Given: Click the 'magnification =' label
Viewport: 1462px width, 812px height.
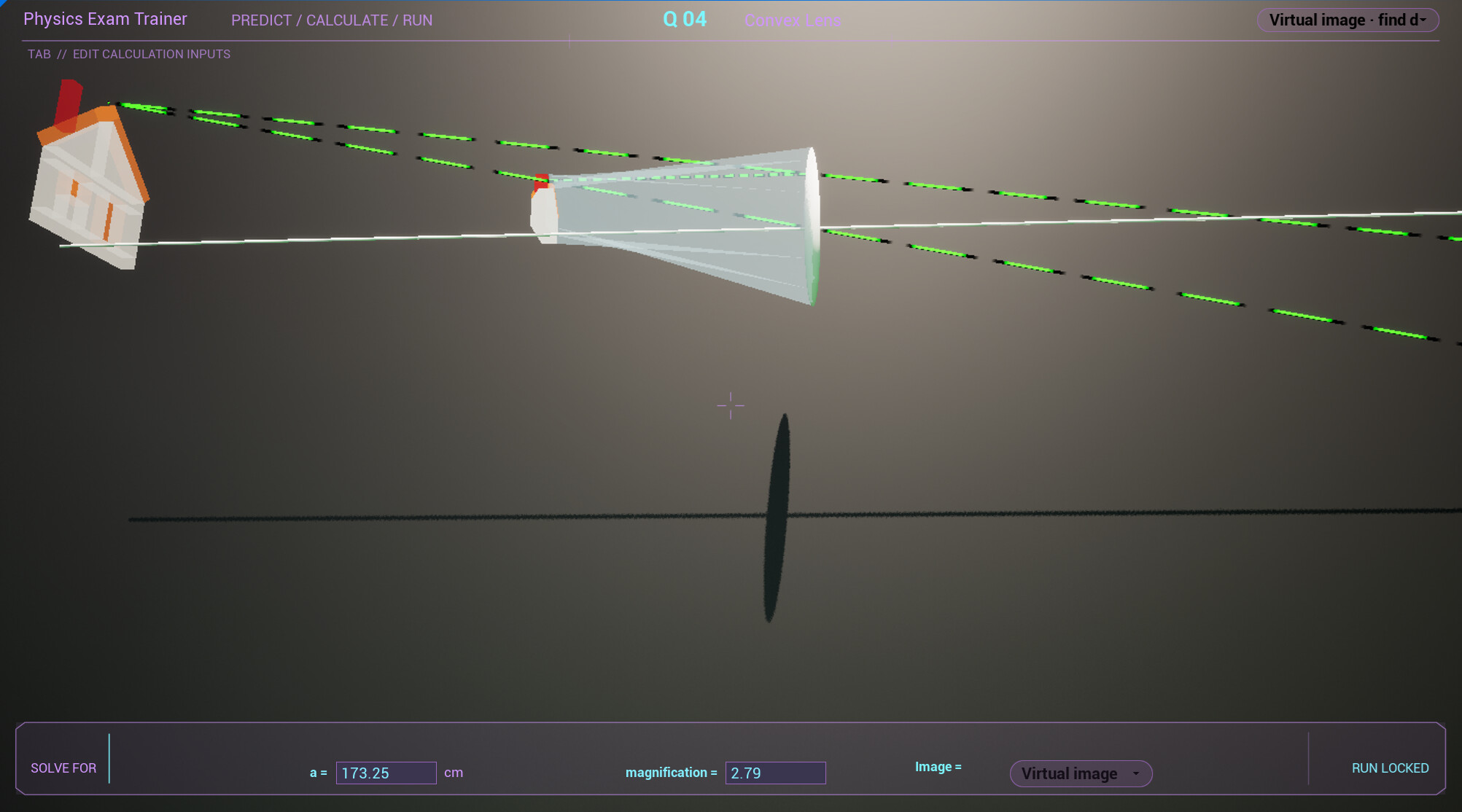Looking at the screenshot, I should 671,773.
